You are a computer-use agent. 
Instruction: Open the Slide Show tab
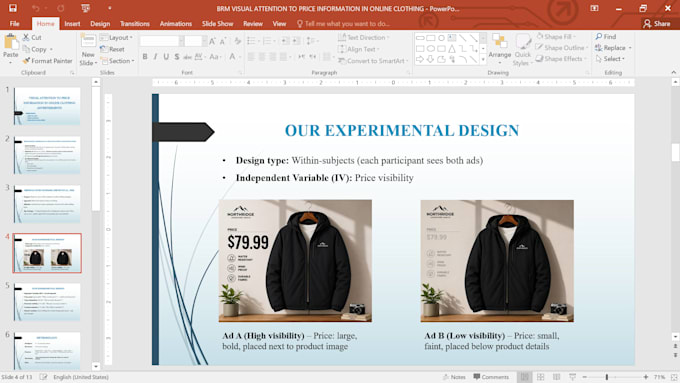click(217, 23)
